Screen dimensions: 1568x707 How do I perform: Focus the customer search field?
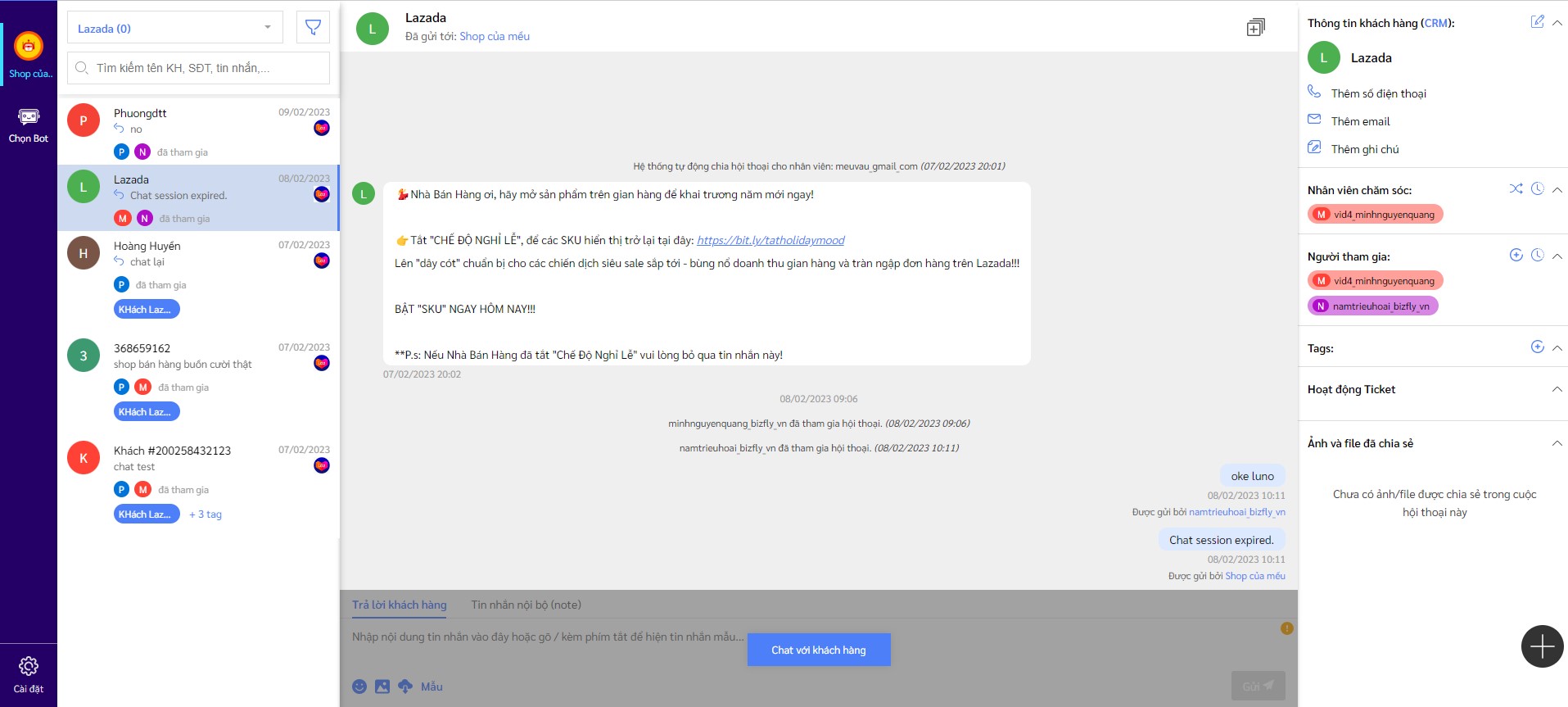(x=199, y=68)
